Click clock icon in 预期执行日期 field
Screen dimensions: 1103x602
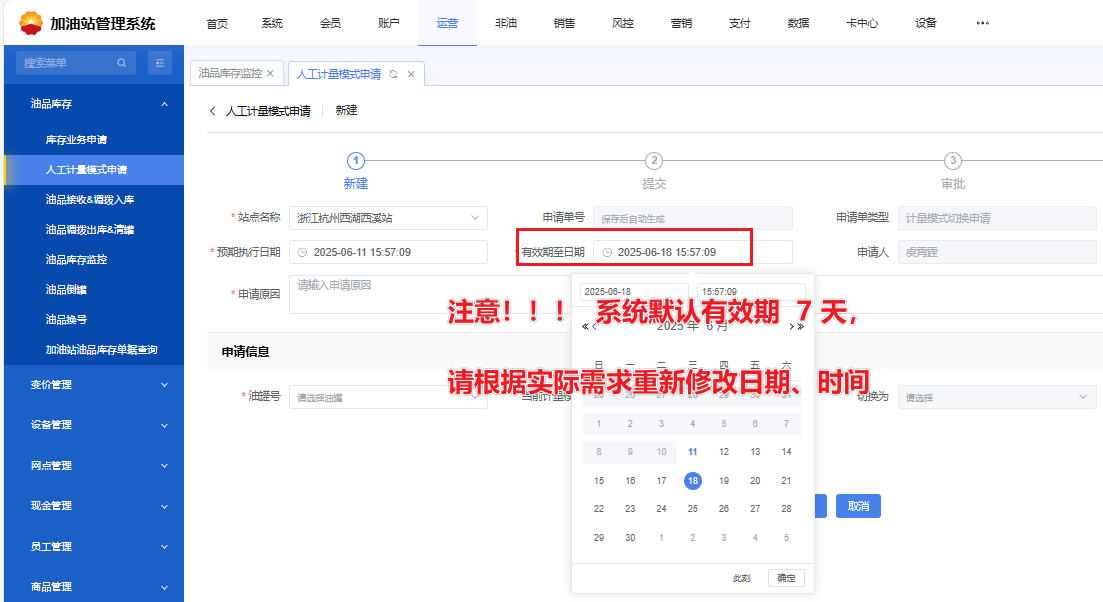click(303, 253)
